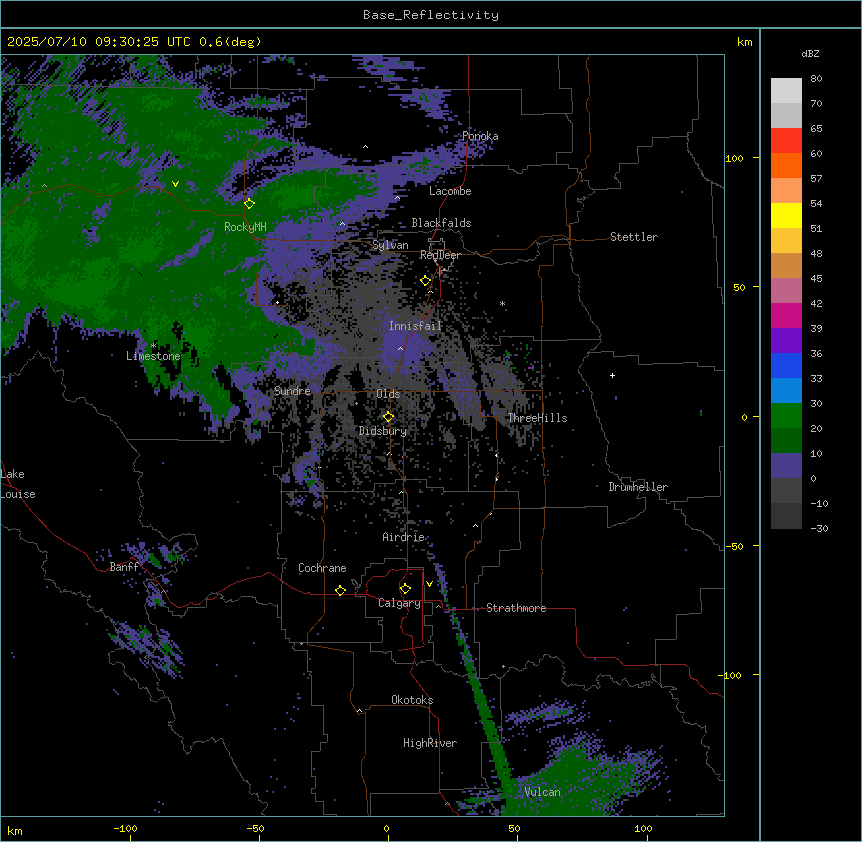
Task: Click the yellow V marker northwest of RockyMH
Action: coord(175,184)
